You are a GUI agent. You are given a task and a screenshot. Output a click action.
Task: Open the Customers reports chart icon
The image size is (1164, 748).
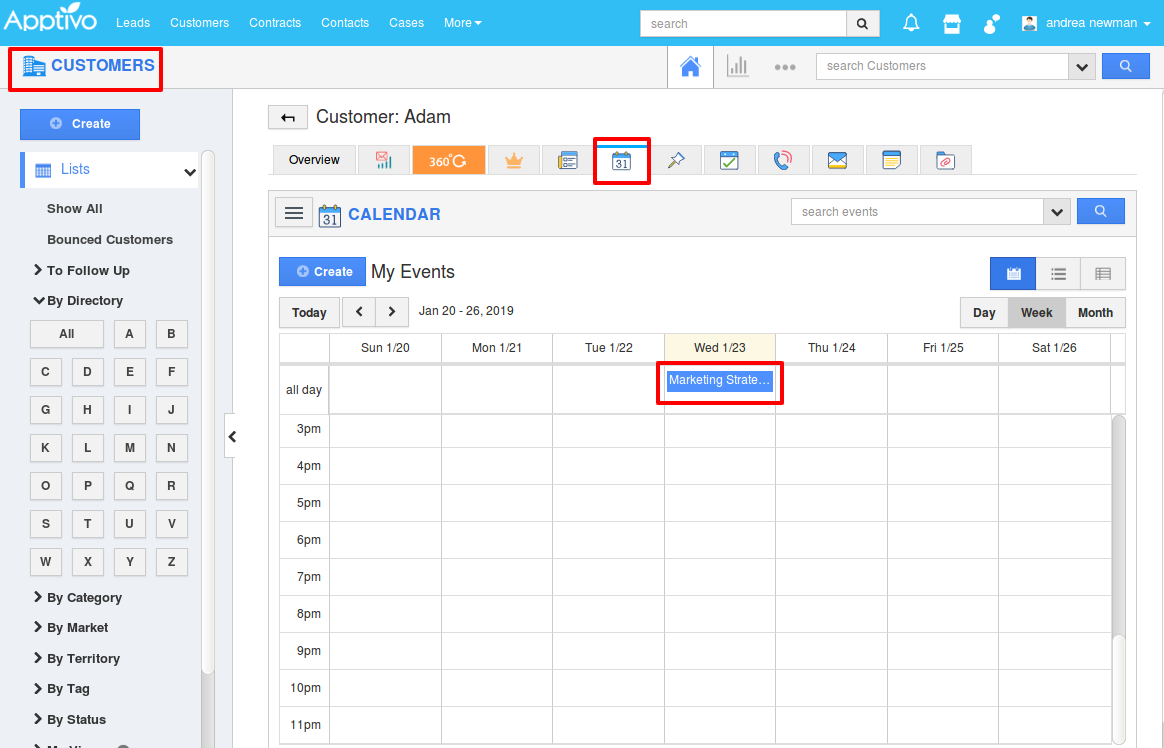pyautogui.click(x=737, y=67)
